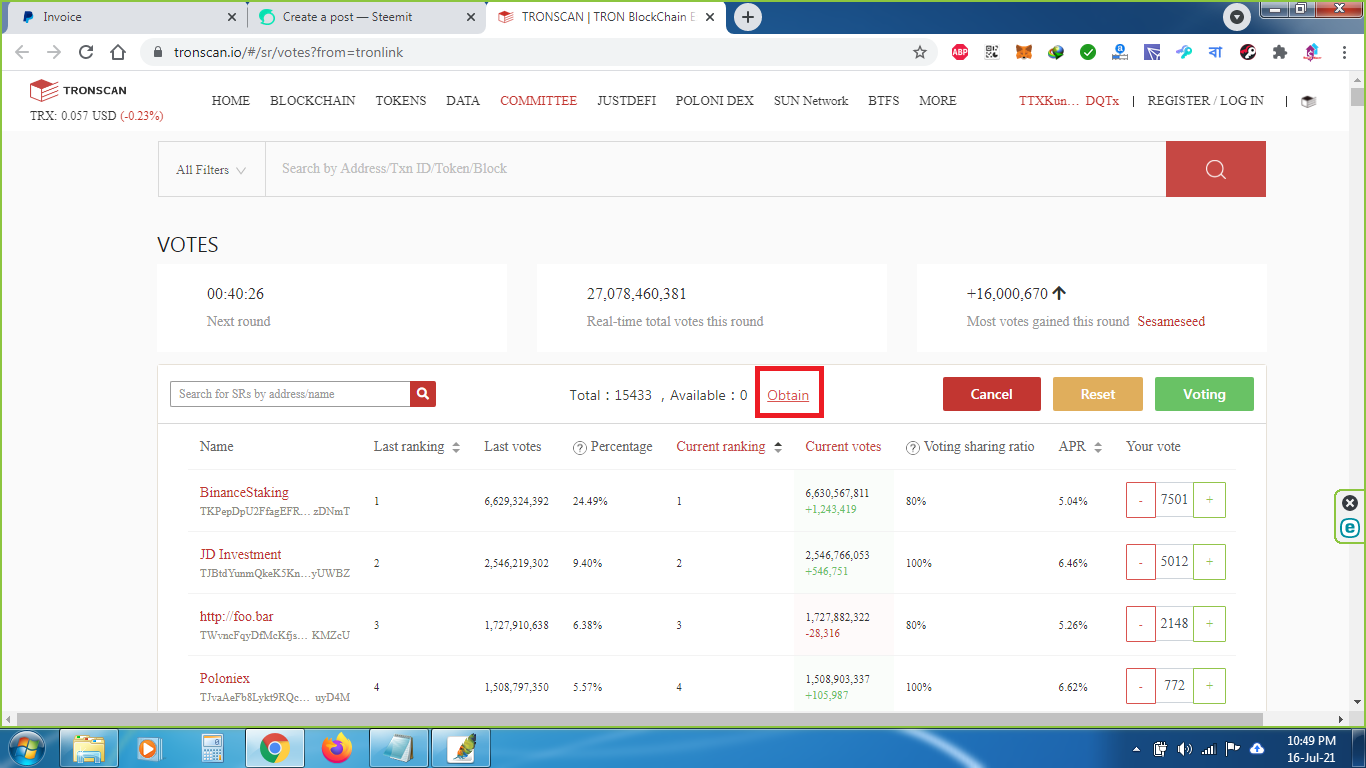Decrease Poloniex vote with minus button
1366x768 pixels.
1141,686
